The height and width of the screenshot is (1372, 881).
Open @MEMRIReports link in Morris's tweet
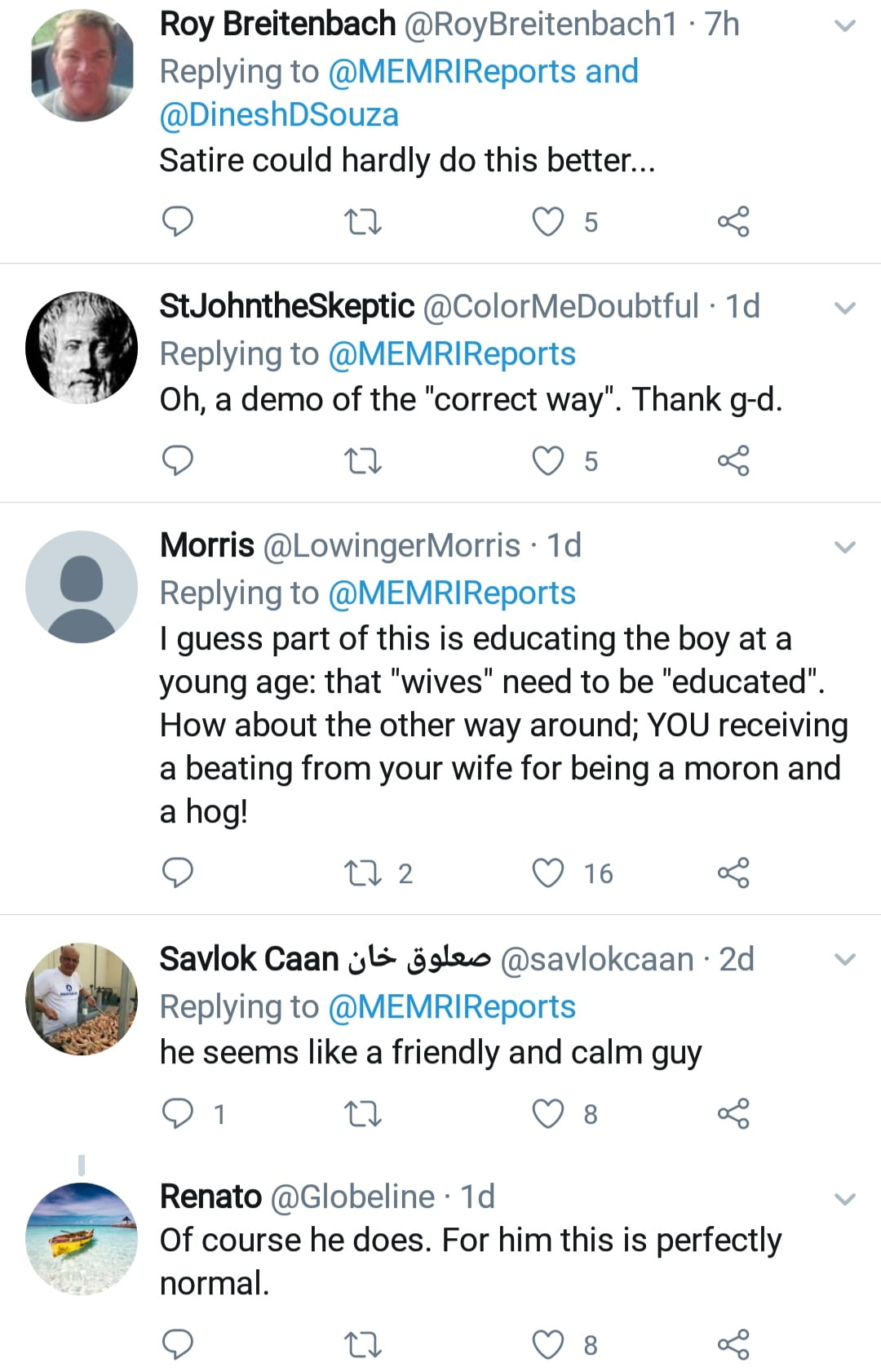point(451,593)
